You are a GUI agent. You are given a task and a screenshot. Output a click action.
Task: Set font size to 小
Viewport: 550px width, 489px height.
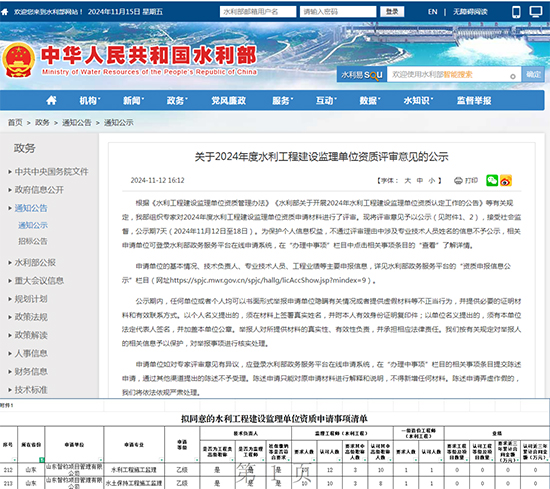pos(431,181)
